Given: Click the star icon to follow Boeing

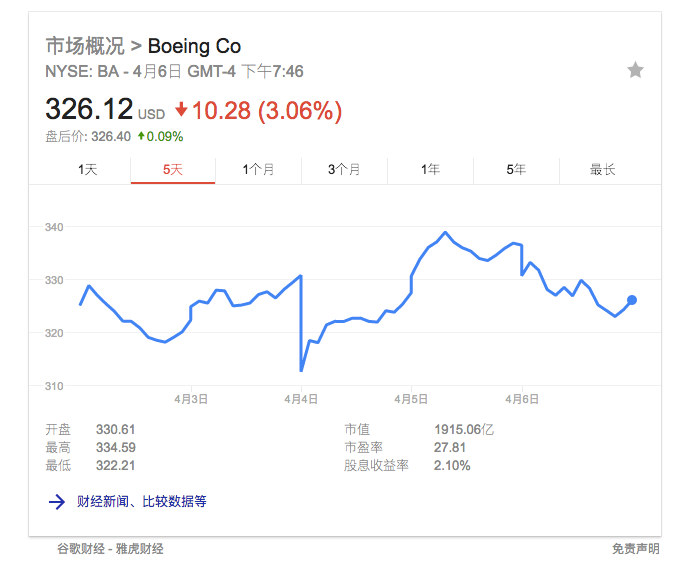Looking at the screenshot, I should click(635, 70).
